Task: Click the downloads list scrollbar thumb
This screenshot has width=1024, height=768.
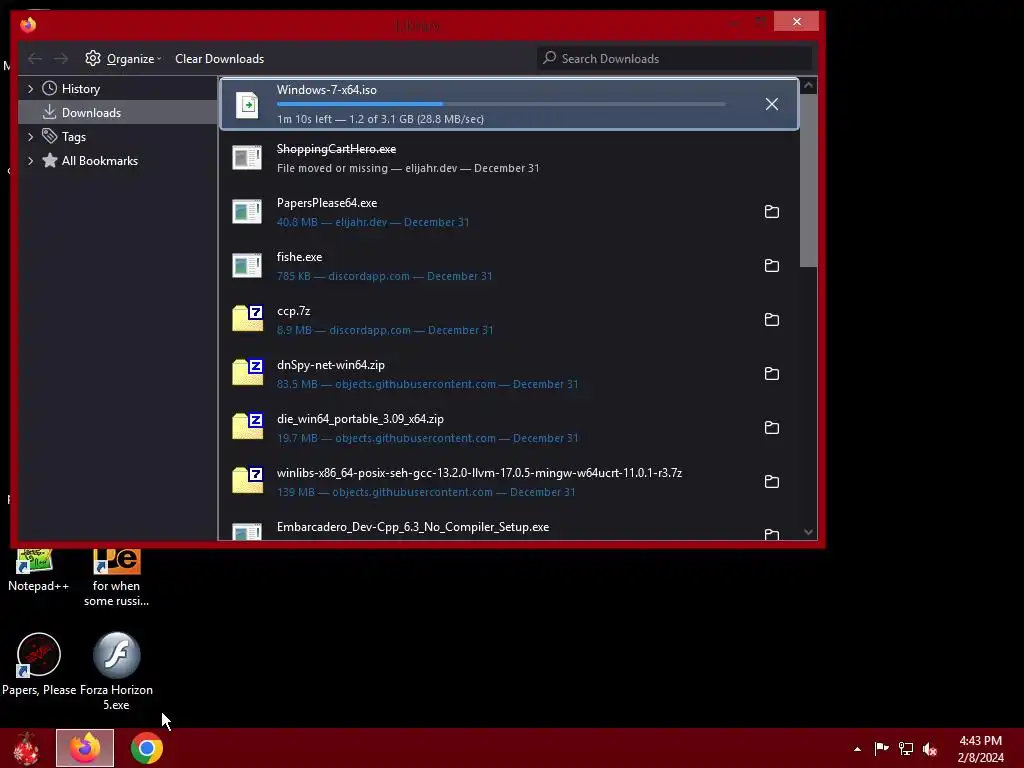Action: pyautogui.click(x=808, y=180)
